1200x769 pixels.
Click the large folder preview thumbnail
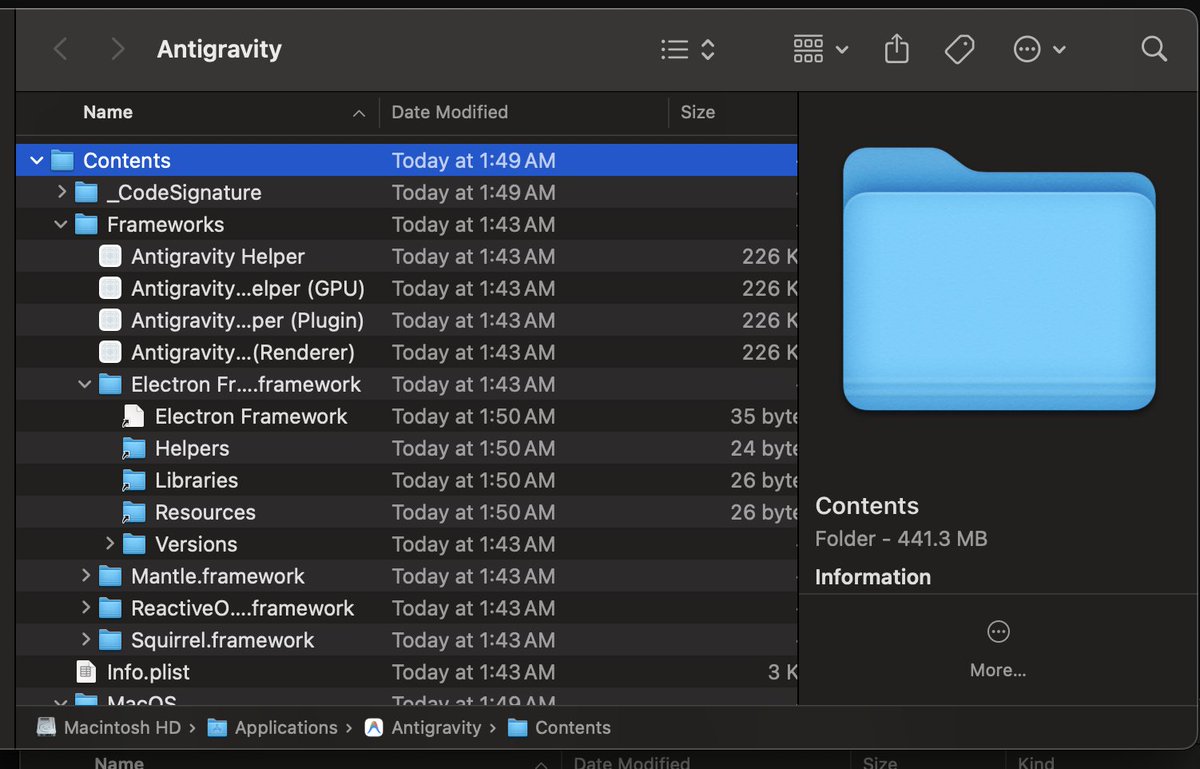pos(1000,279)
